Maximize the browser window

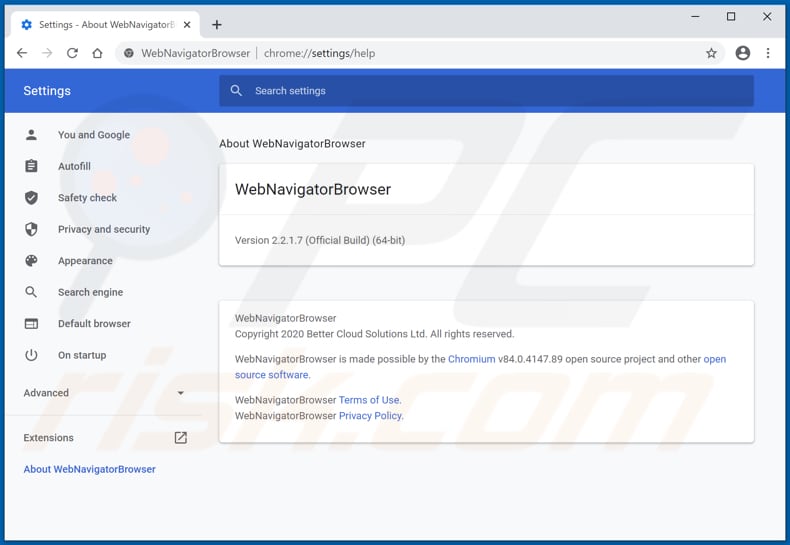[731, 17]
